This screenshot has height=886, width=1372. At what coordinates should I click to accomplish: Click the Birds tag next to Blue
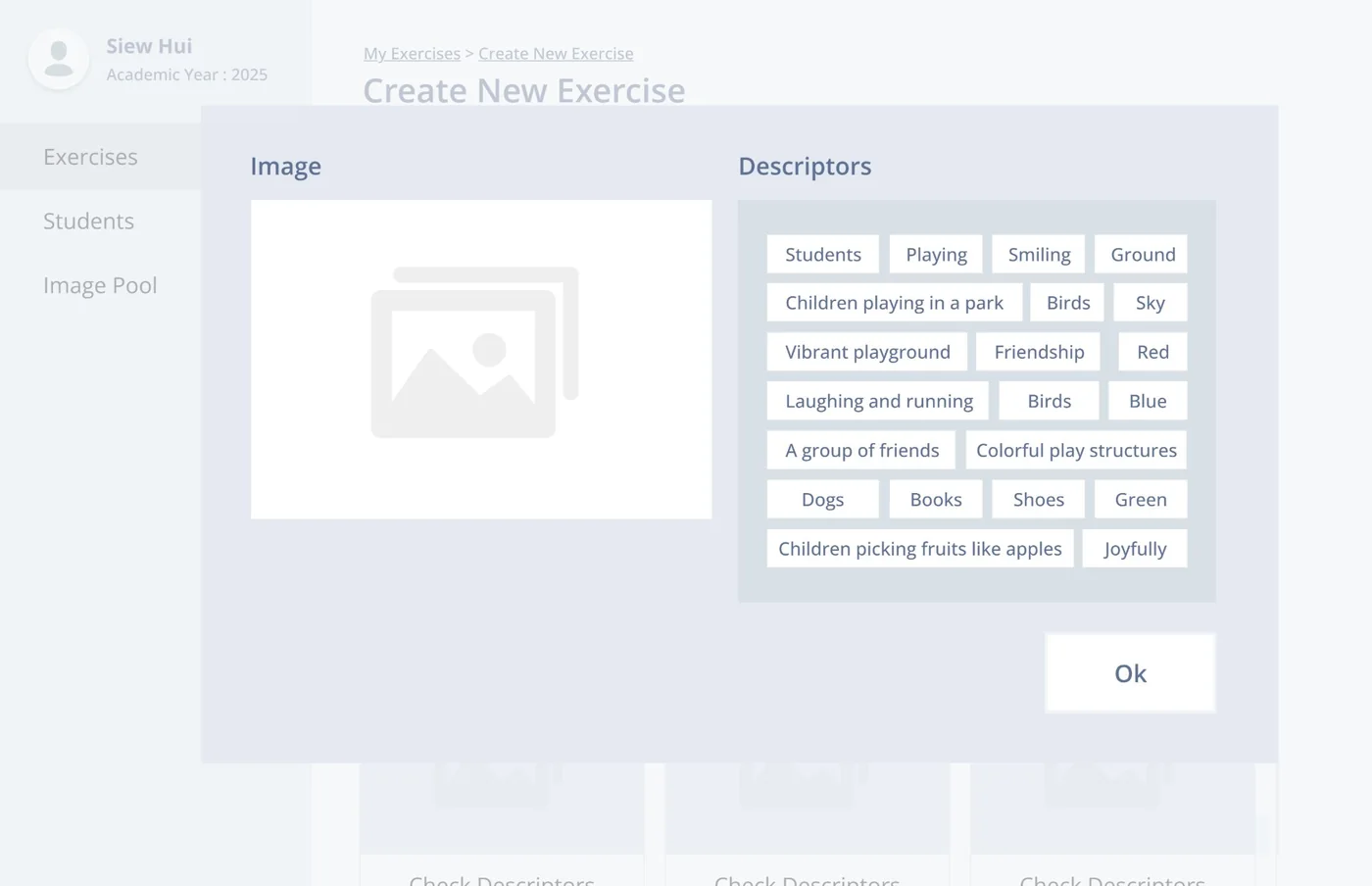point(1050,401)
